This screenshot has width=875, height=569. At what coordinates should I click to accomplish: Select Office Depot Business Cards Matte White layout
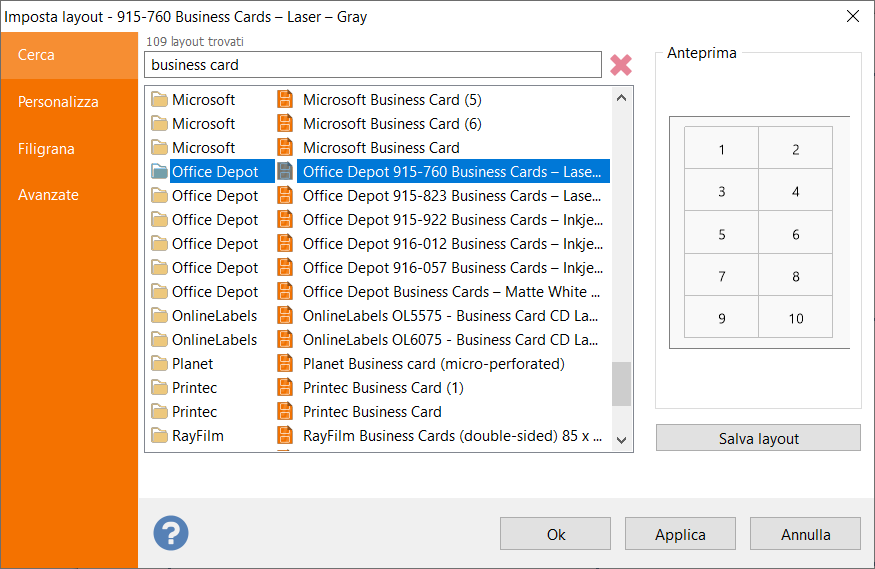[451, 292]
